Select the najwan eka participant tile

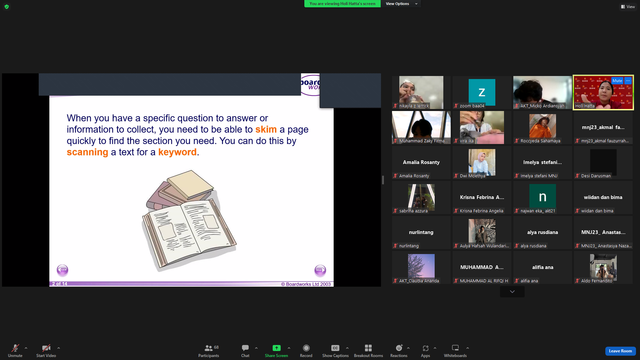542,198
